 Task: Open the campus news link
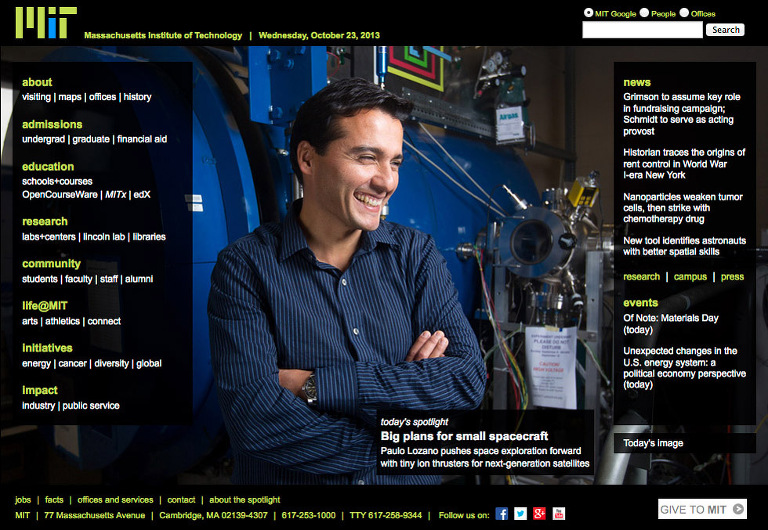[690, 277]
